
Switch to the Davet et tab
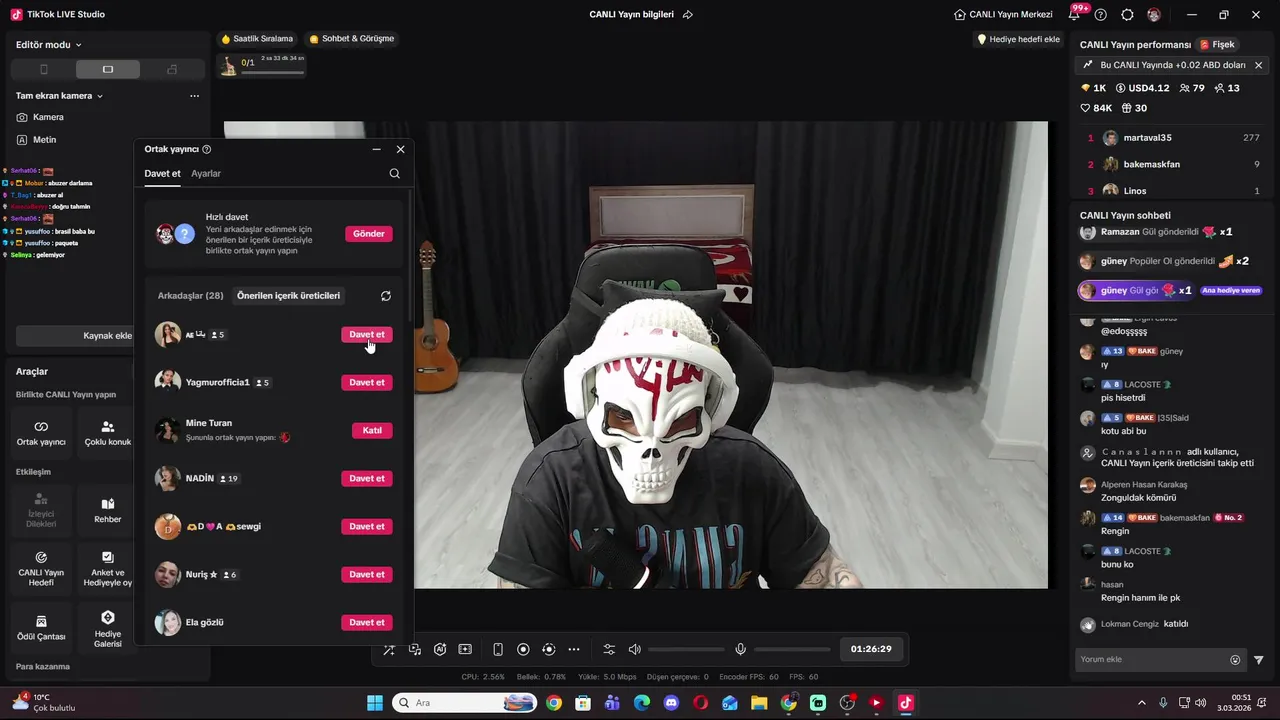click(162, 174)
